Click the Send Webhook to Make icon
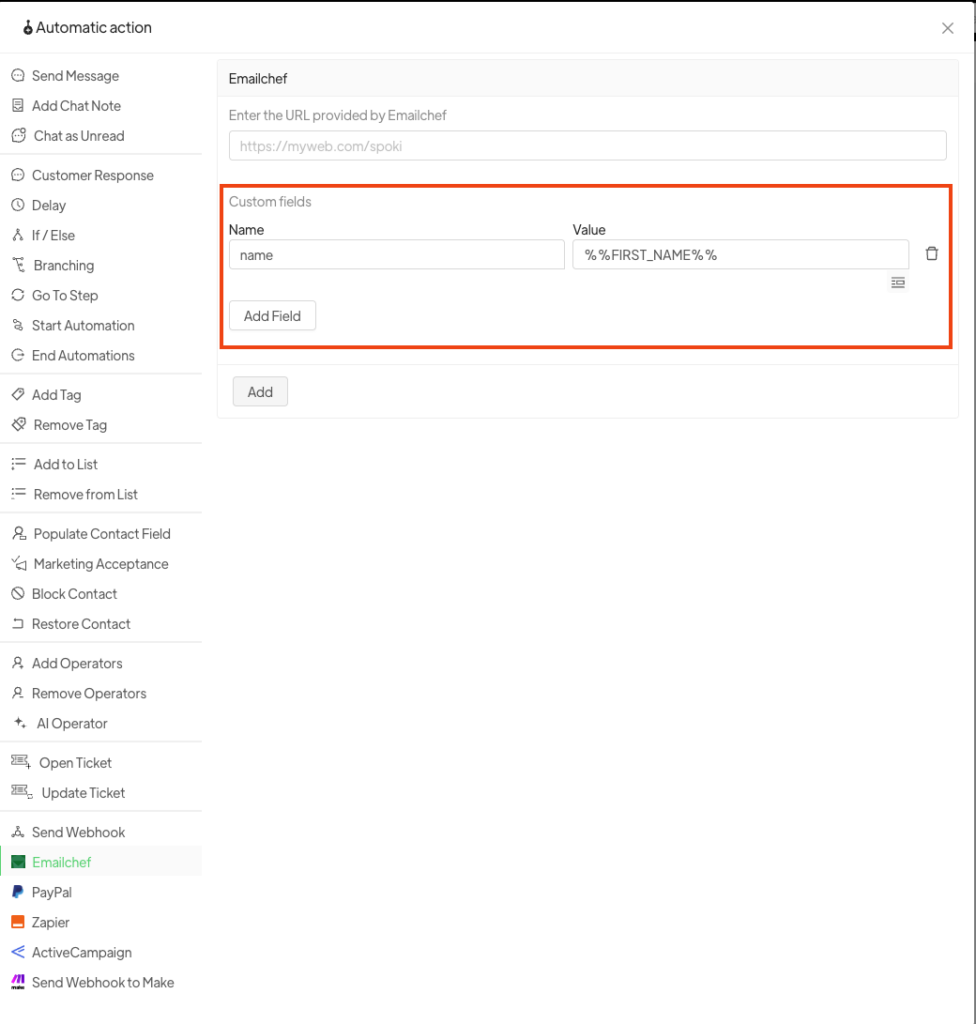976x1024 pixels. point(18,982)
